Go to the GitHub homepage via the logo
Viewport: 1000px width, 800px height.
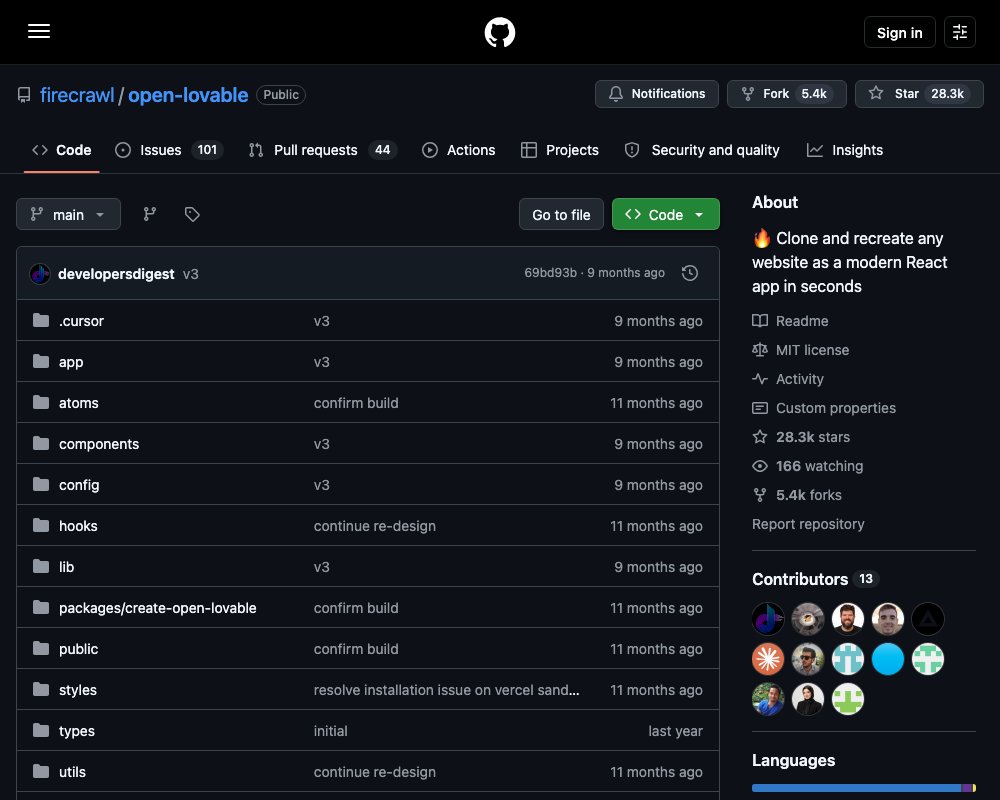point(499,32)
